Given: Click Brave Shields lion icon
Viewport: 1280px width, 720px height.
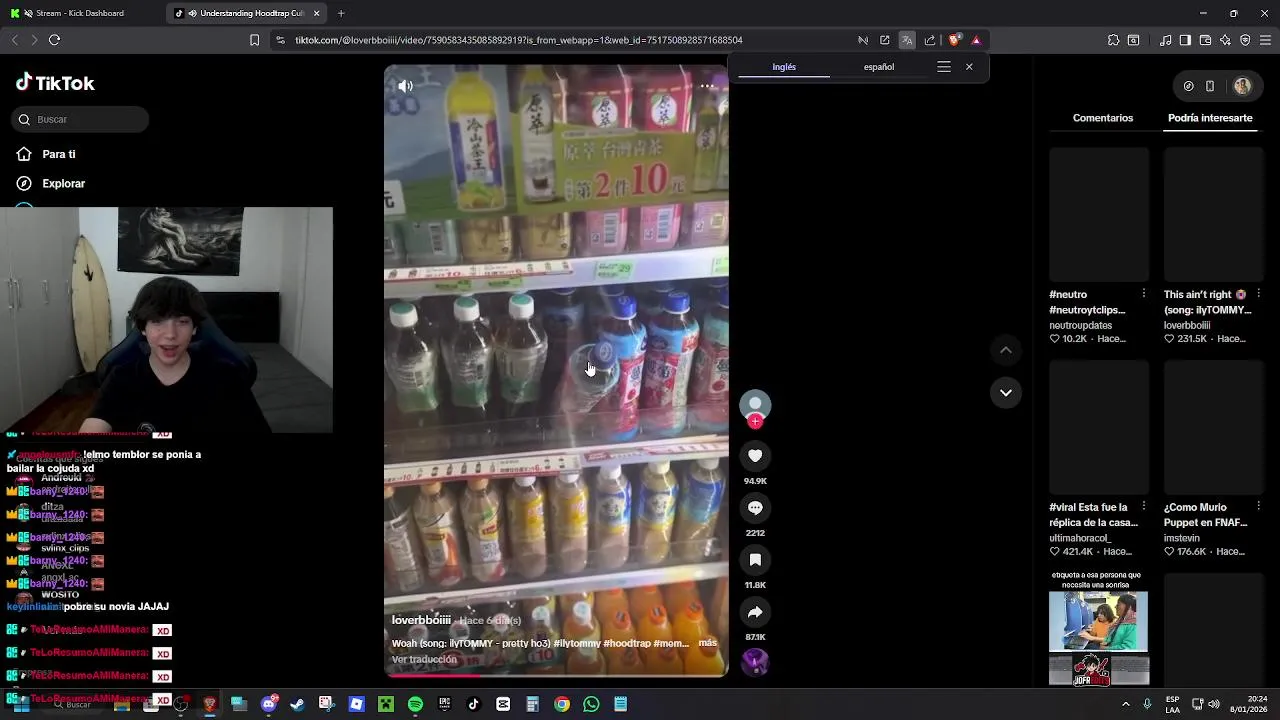Looking at the screenshot, I should tap(954, 40).
